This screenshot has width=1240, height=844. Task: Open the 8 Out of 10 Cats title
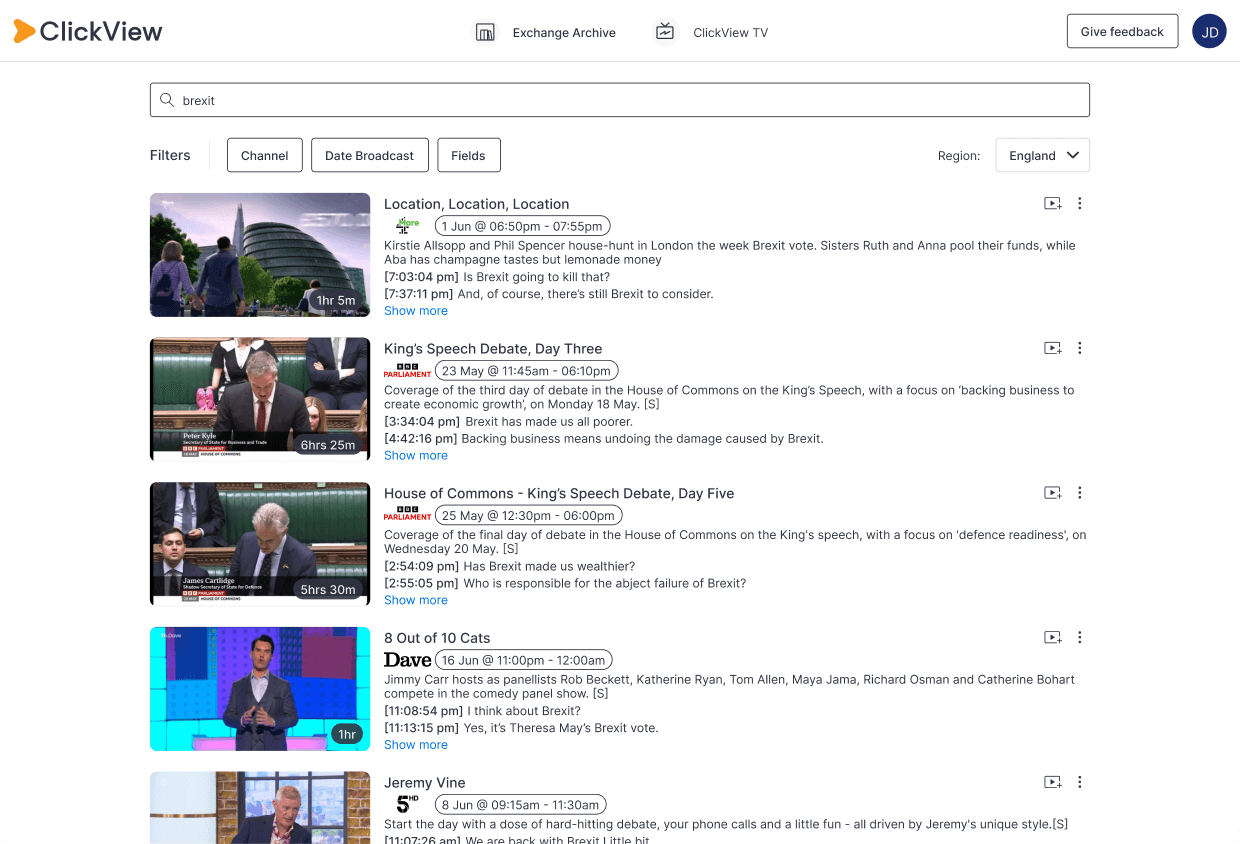437,638
